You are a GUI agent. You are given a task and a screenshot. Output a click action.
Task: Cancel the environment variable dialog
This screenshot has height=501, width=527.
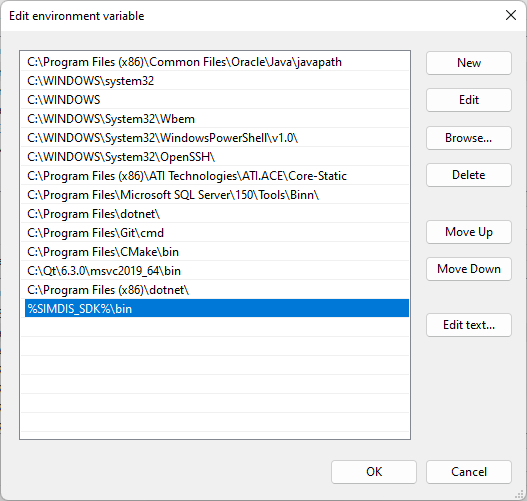tap(469, 472)
